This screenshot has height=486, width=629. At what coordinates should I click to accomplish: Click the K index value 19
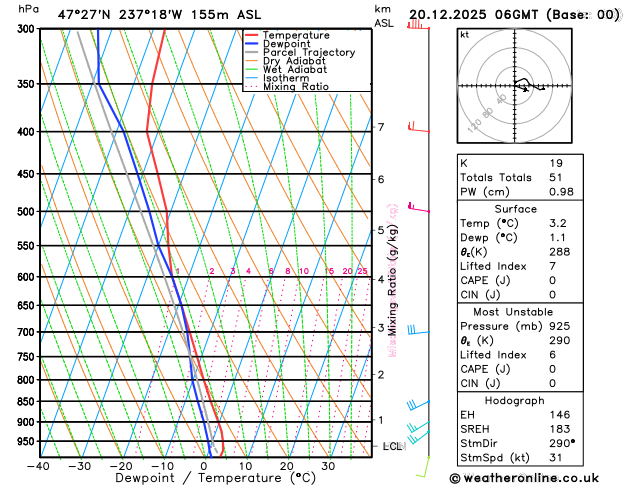[556, 164]
